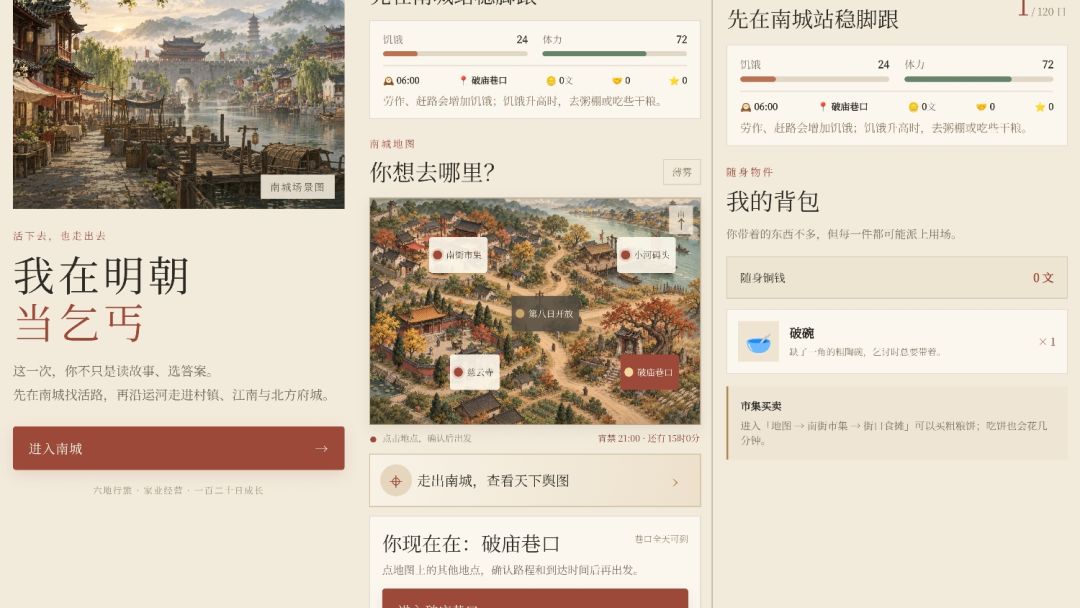Click the 24 hunger value above 随身物件
This screenshot has height=608, width=1080.
click(883, 64)
